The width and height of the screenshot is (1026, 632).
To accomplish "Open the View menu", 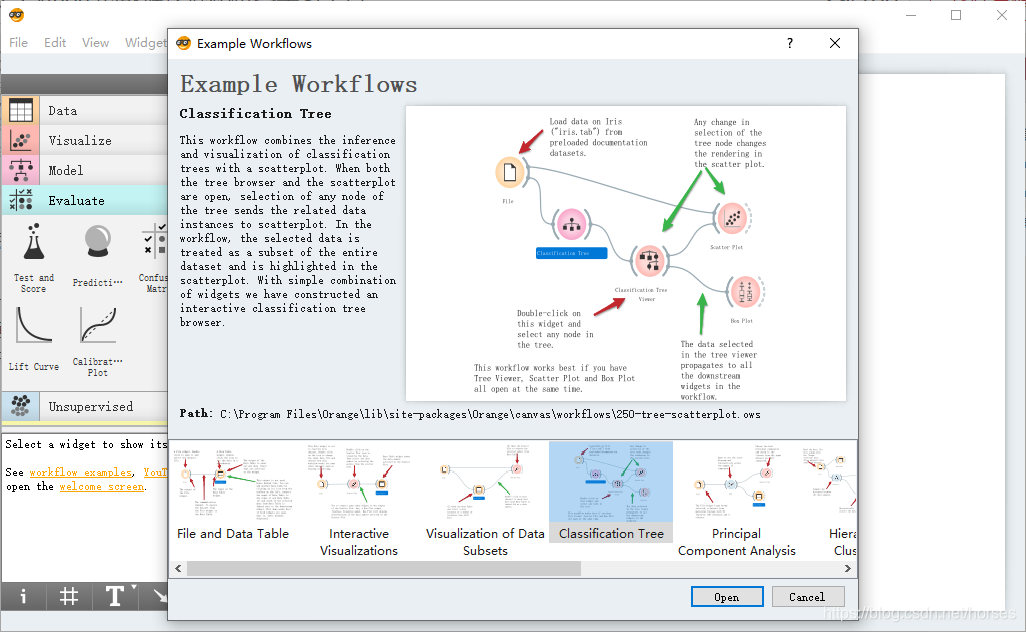I will coord(96,43).
